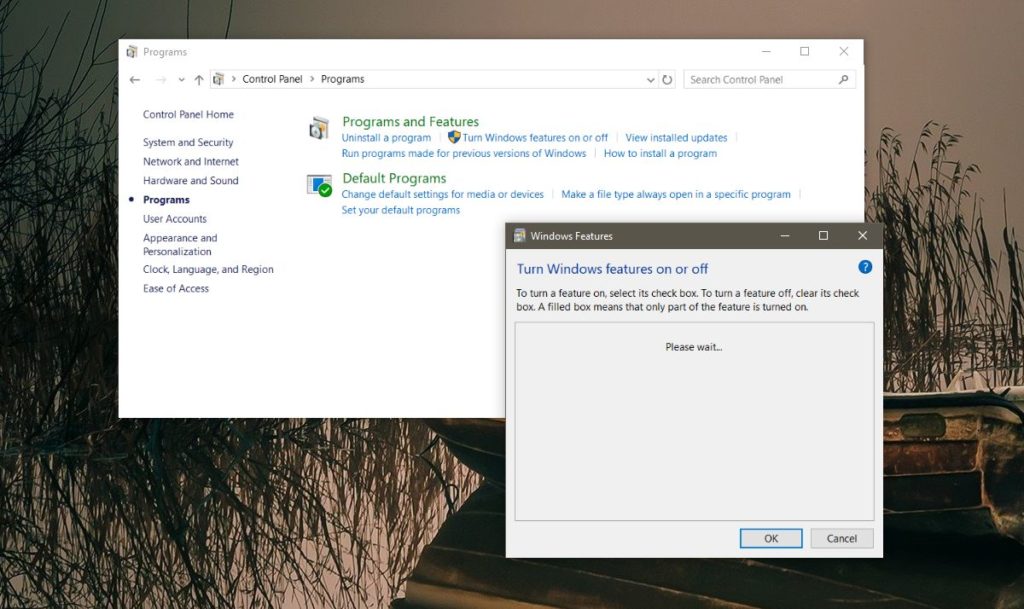Open the forward history dropdown arrow

tap(158, 79)
